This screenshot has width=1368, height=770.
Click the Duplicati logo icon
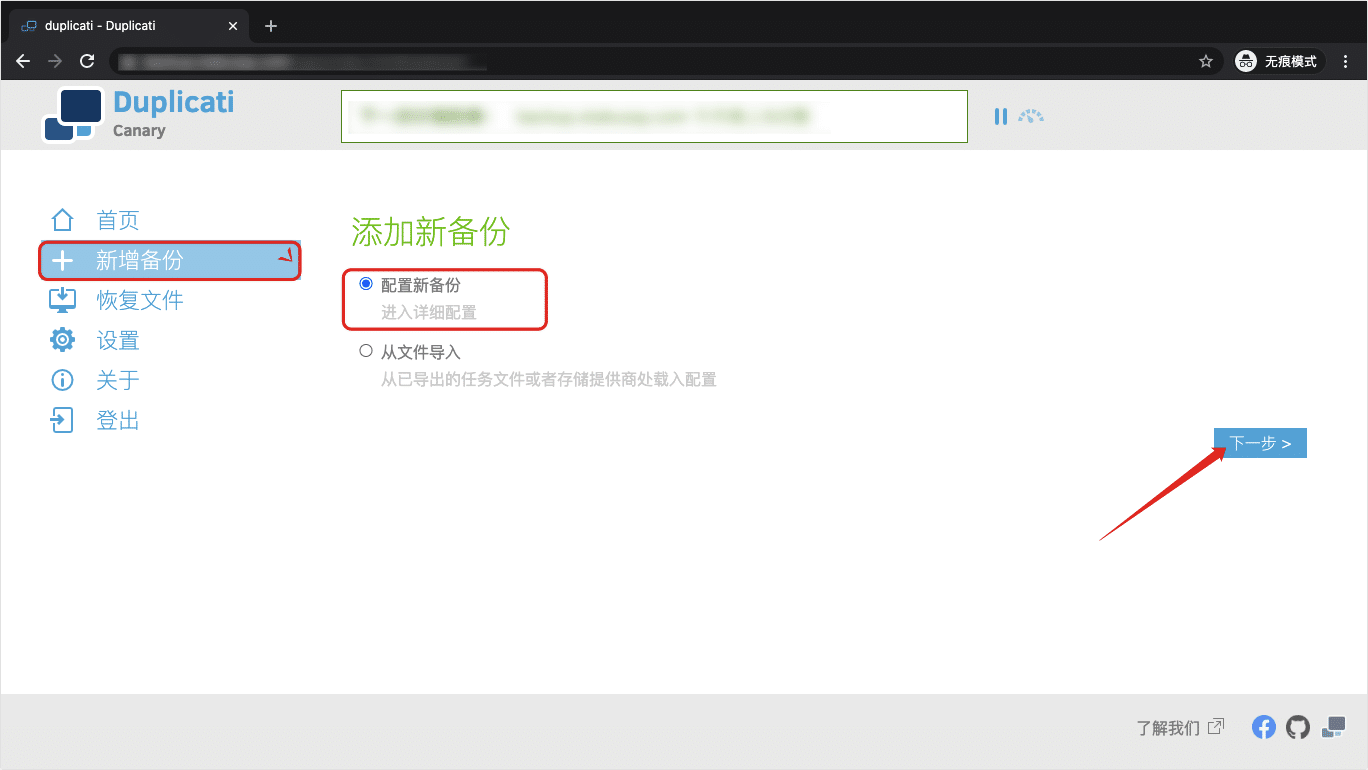click(x=73, y=115)
